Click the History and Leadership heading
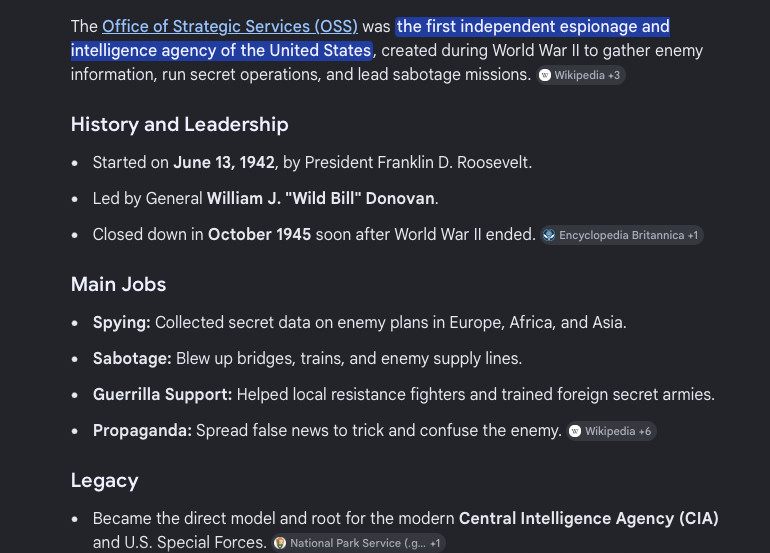Viewport: 770px width, 553px height. (x=180, y=124)
